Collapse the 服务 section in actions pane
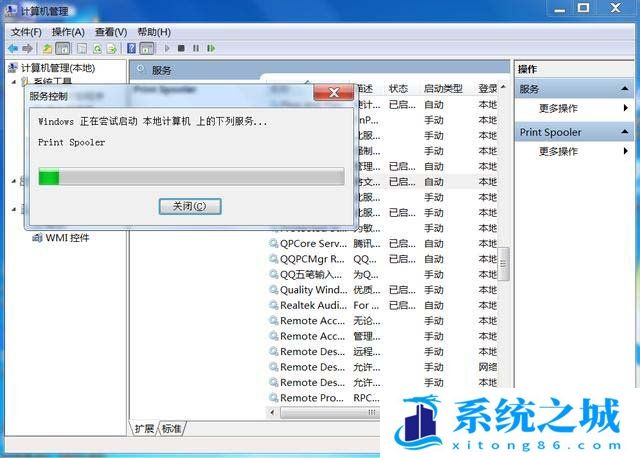Viewport: 640px width, 458px height. (626, 89)
